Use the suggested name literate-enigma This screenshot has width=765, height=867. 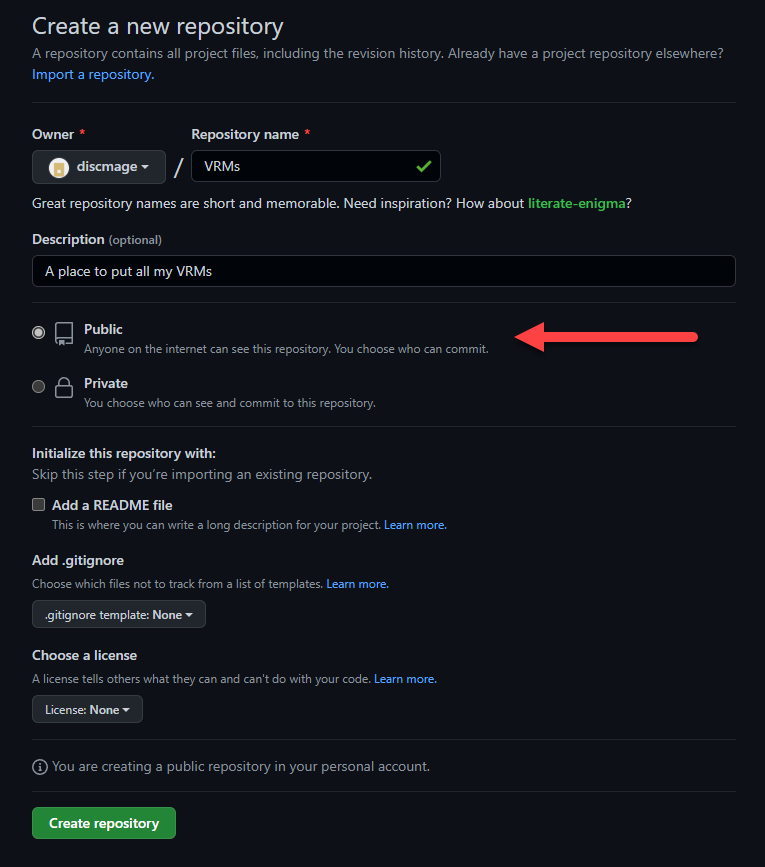coord(577,203)
